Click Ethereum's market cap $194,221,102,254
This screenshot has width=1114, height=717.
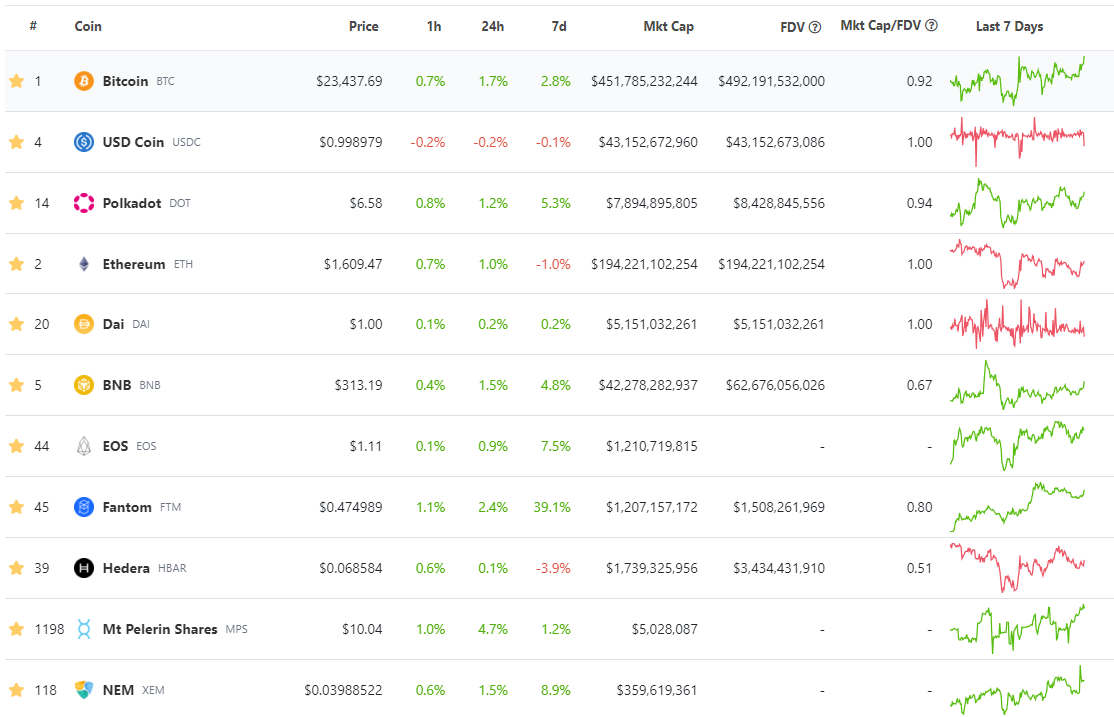[x=644, y=264]
